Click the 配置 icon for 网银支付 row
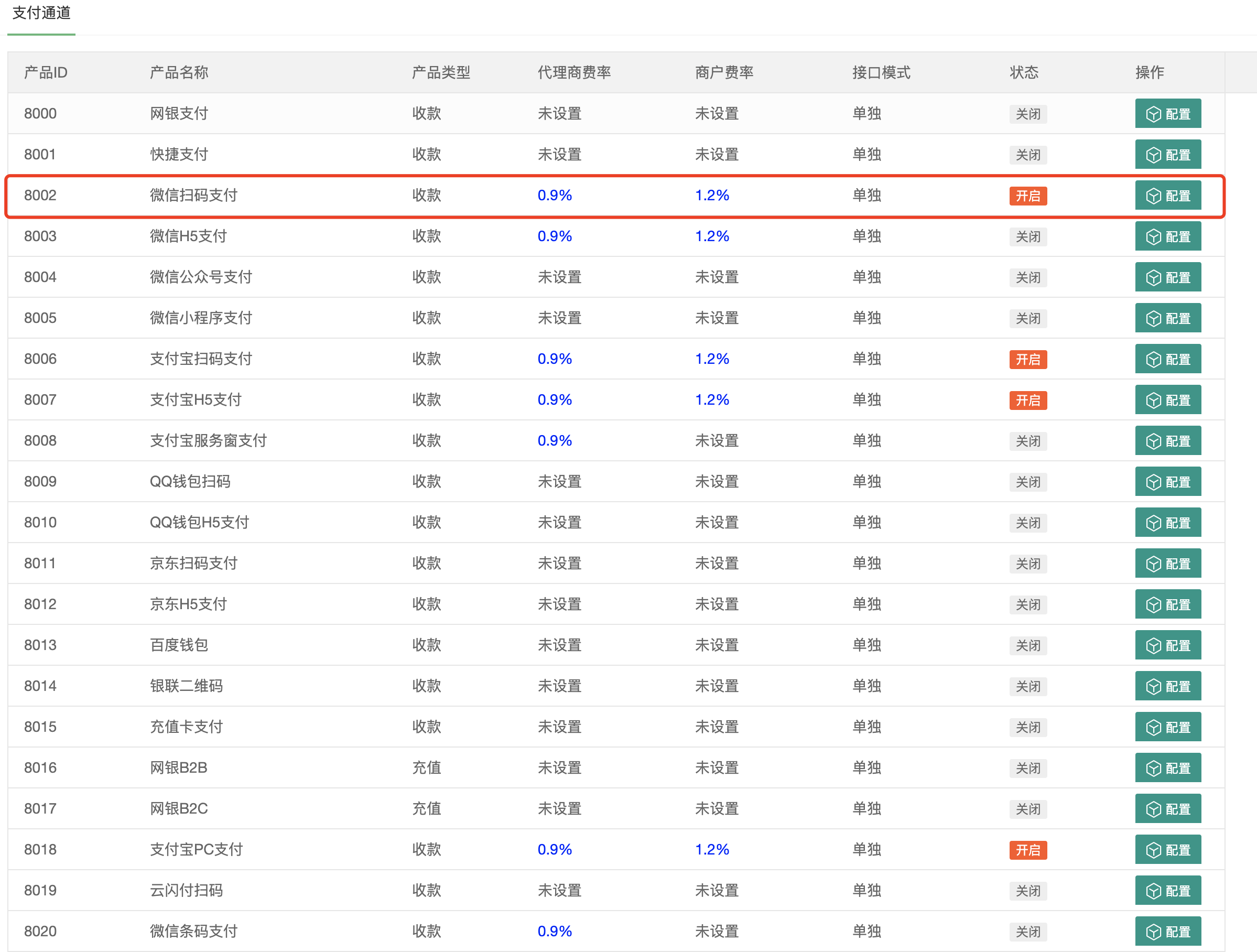The image size is (1257, 952). click(x=1153, y=114)
